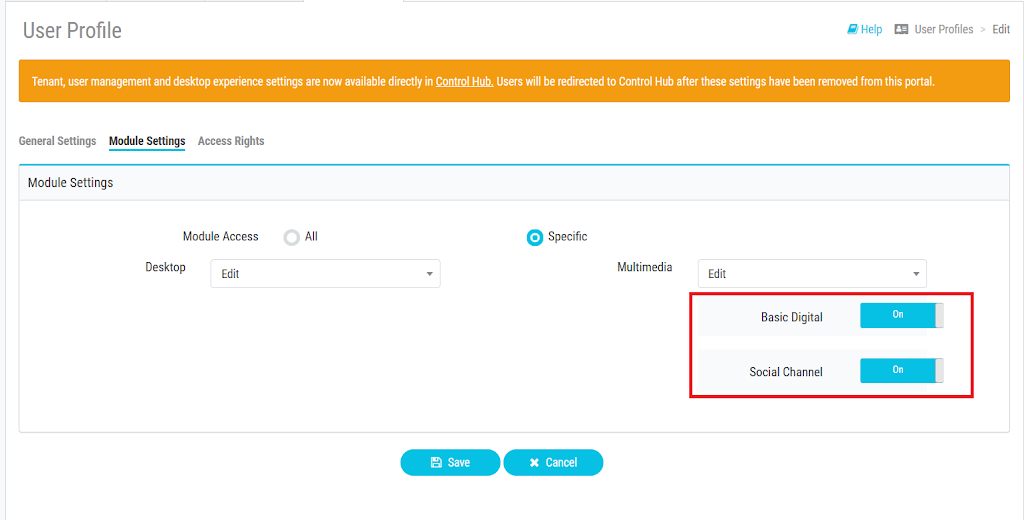This screenshot has height=520, width=1024.
Task: Cancel the profile edit
Action: [x=553, y=463]
